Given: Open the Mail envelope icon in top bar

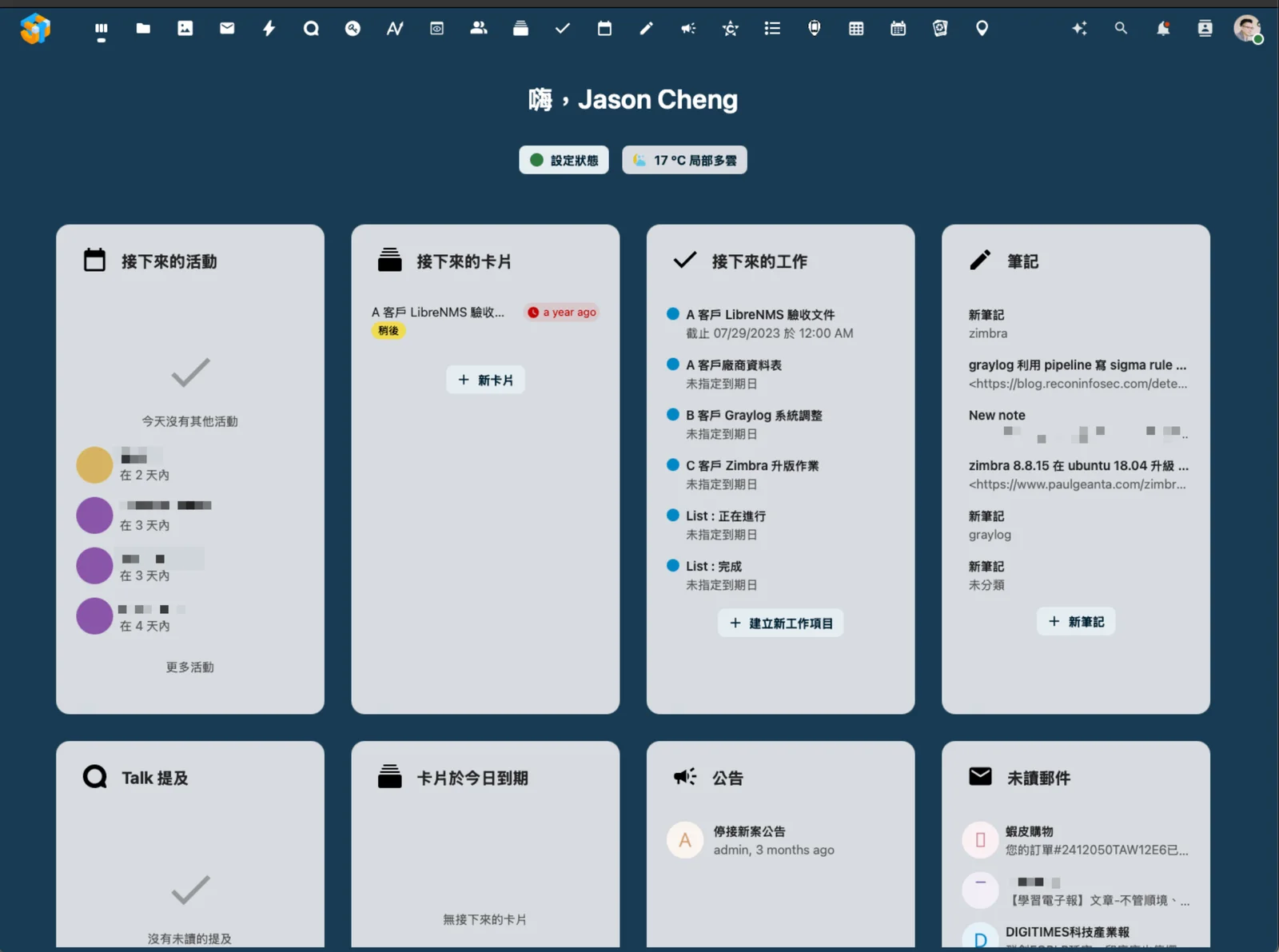Looking at the screenshot, I should 227,29.
